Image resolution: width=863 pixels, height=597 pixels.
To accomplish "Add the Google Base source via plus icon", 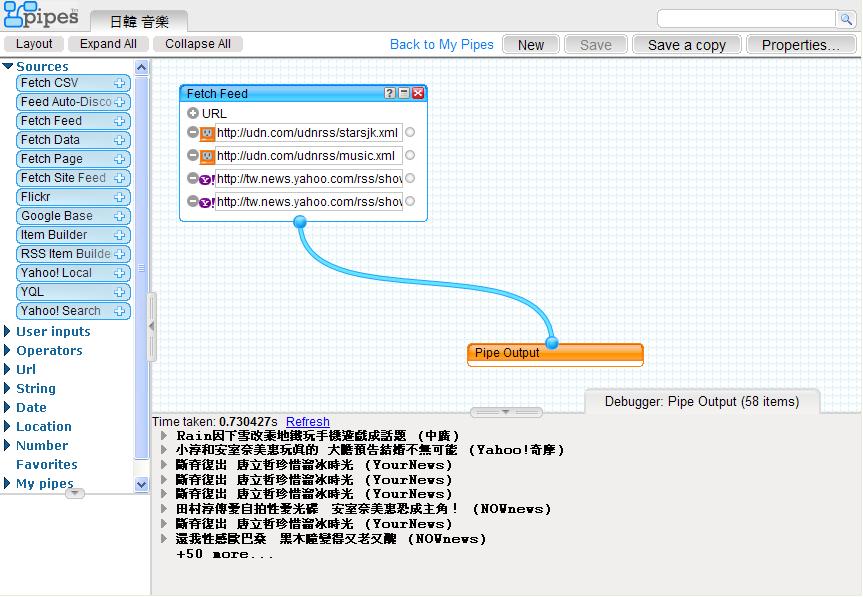I will (x=119, y=216).
